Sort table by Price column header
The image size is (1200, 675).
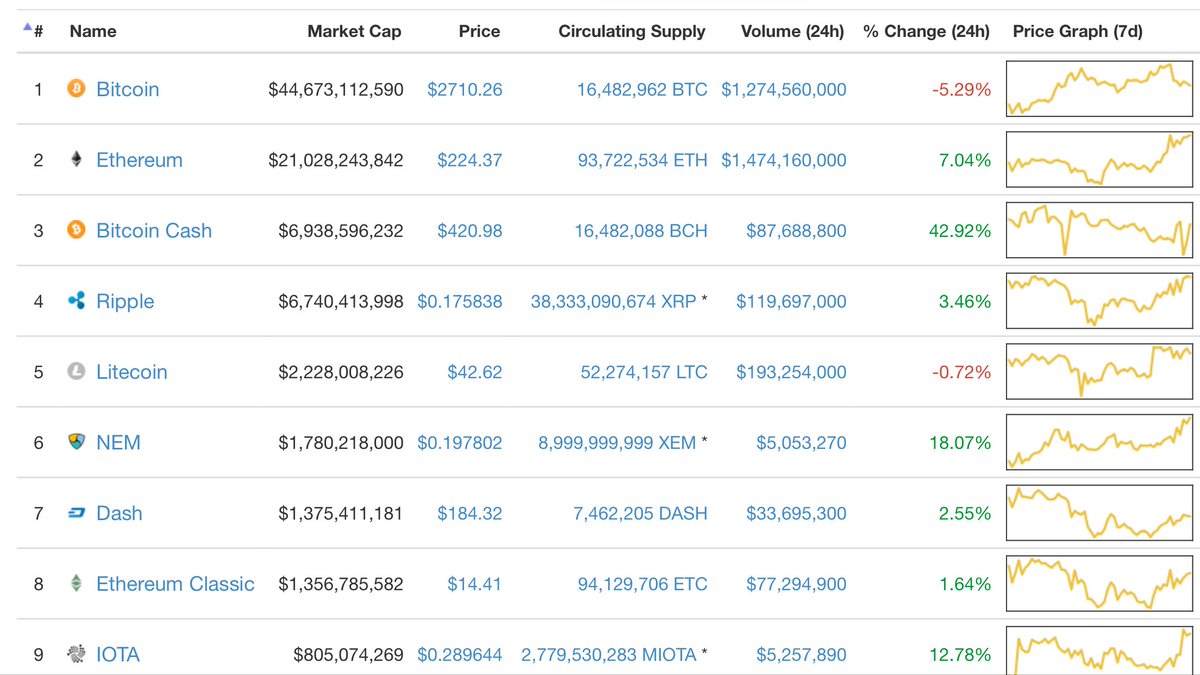pyautogui.click(x=479, y=31)
